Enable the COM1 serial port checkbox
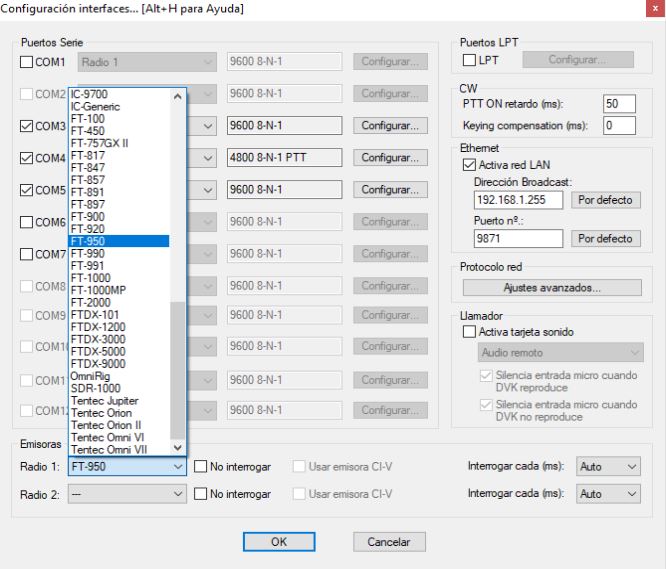This screenshot has height=569, width=666. click(x=26, y=62)
